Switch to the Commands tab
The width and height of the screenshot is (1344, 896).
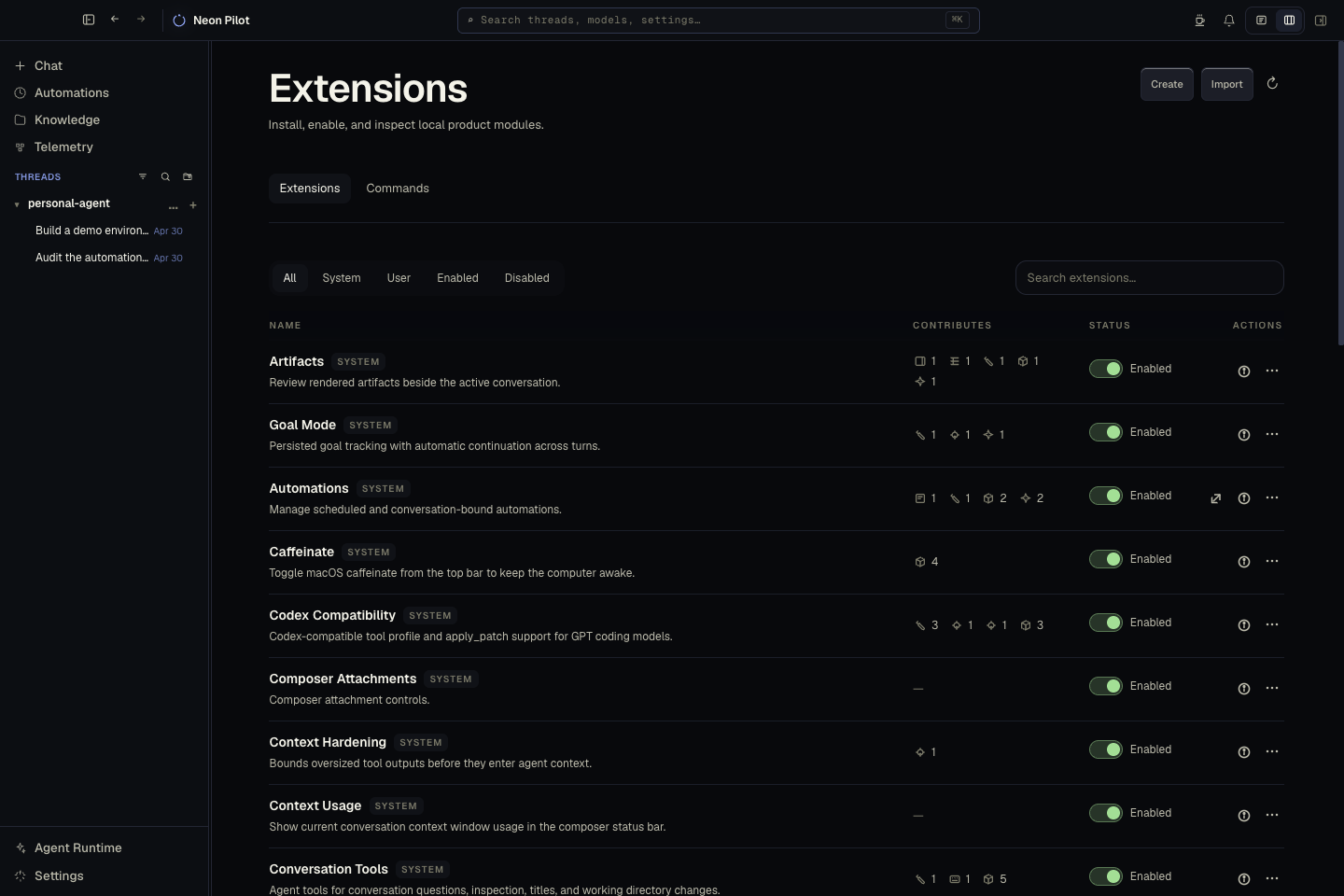pos(398,189)
